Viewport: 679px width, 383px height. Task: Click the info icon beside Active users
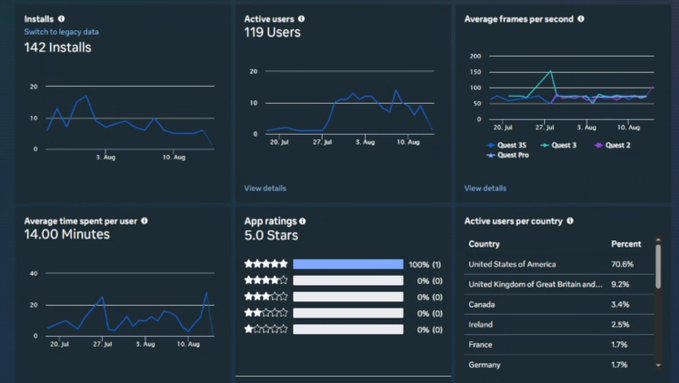[x=301, y=19]
